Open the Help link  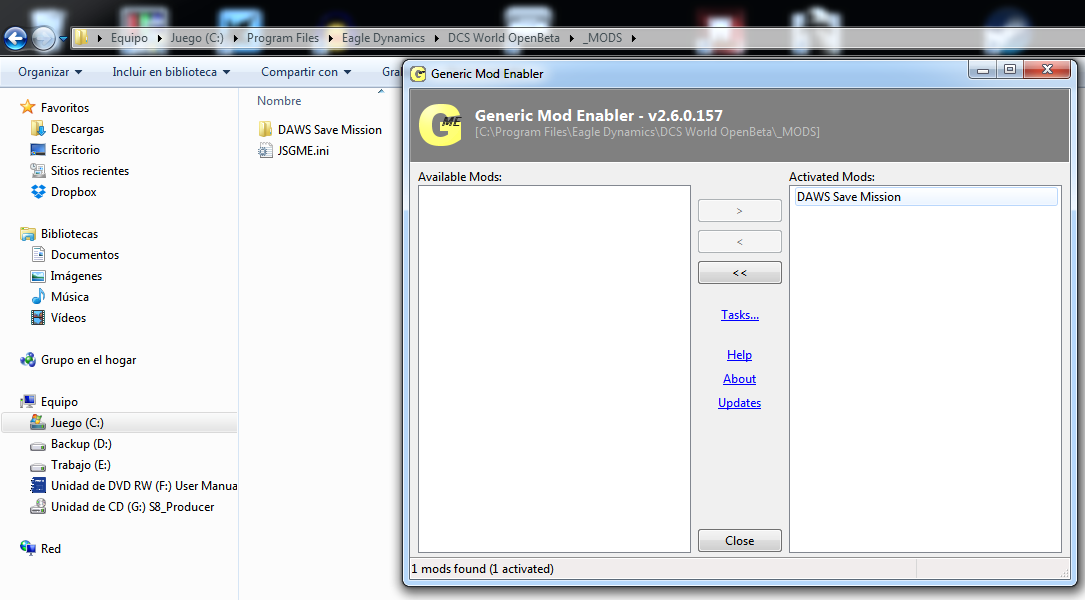point(739,355)
